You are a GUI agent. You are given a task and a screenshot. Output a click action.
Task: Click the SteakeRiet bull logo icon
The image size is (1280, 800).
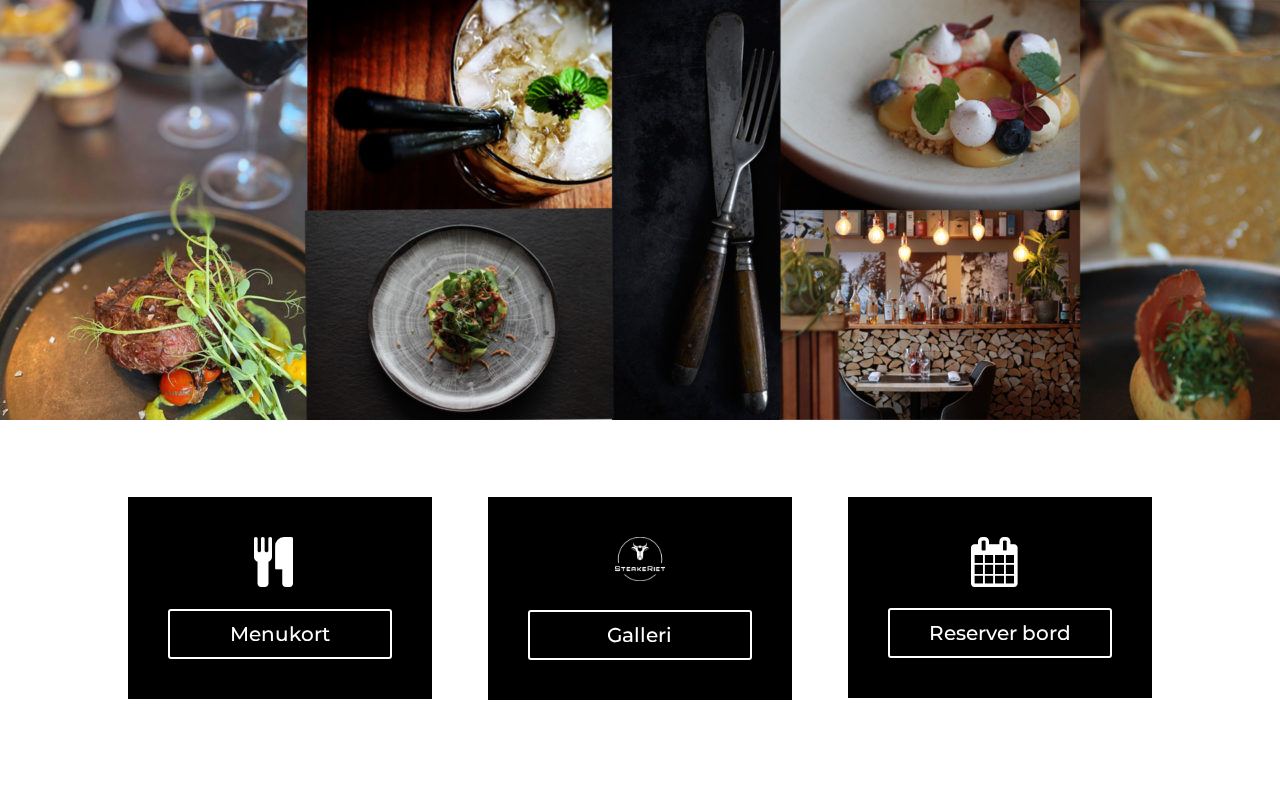640,559
